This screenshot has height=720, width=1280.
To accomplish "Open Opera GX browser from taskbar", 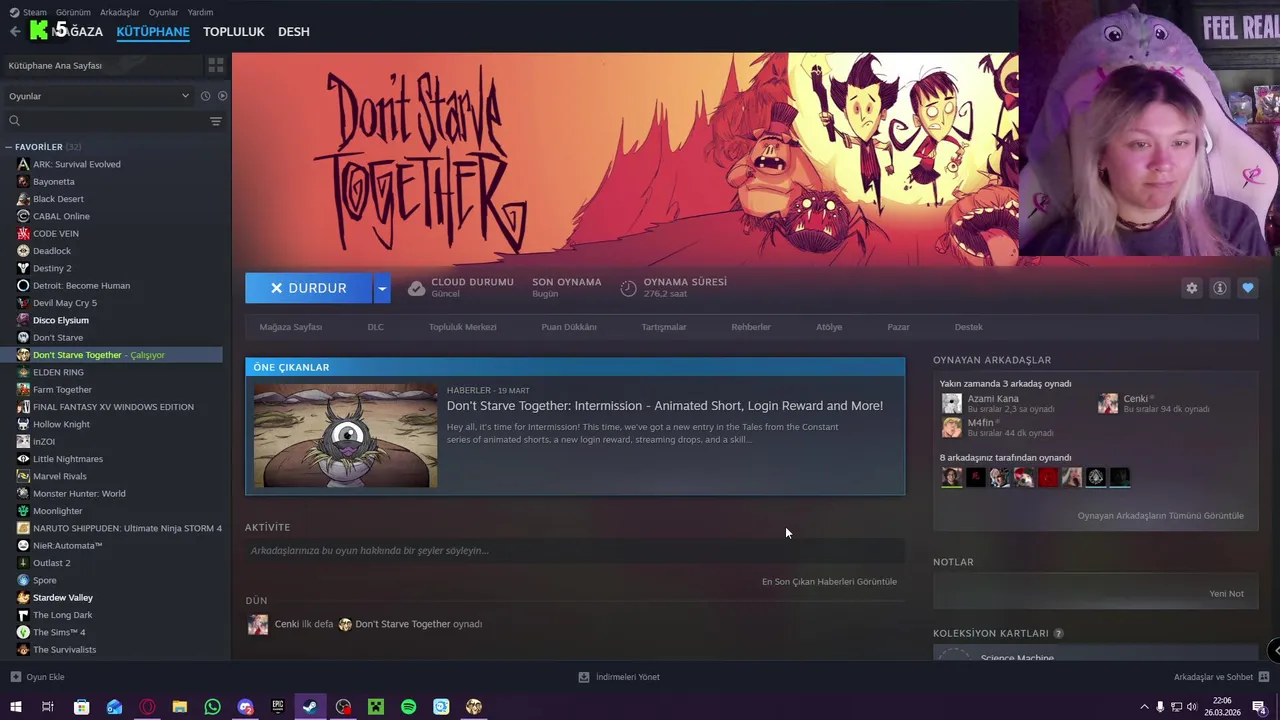I will tap(147, 707).
